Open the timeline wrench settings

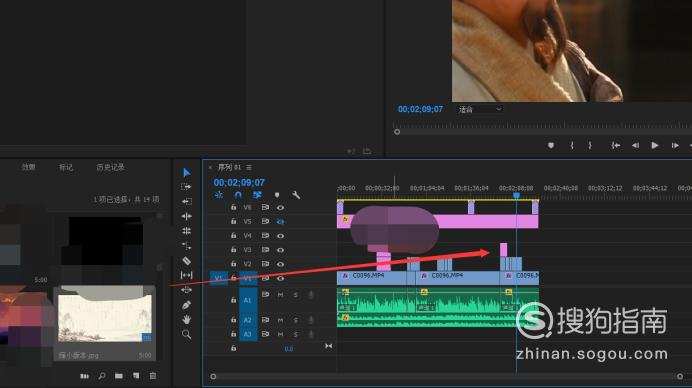(x=296, y=195)
